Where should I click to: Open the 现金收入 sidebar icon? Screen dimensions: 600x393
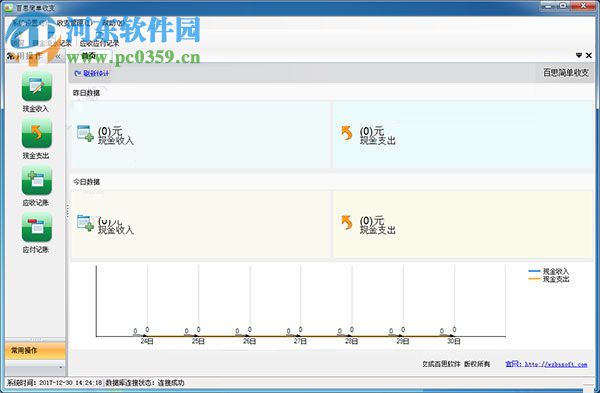pos(36,87)
